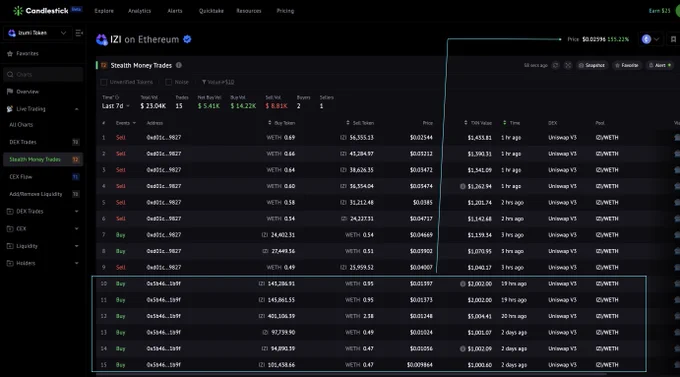Enable the Noise checkbox
Screen dimensions: 680x377
(x=169, y=82)
